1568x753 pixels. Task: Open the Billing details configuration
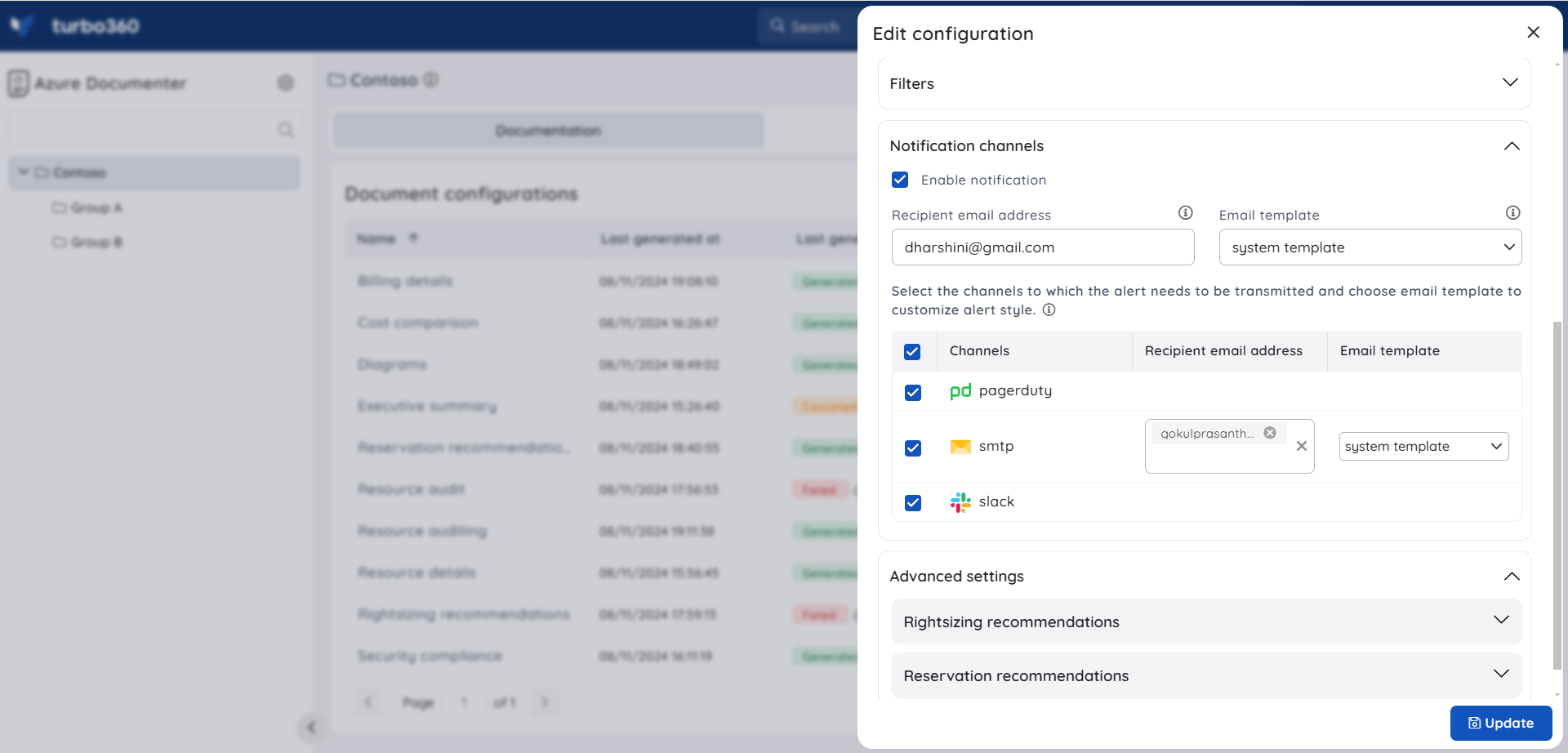405,281
